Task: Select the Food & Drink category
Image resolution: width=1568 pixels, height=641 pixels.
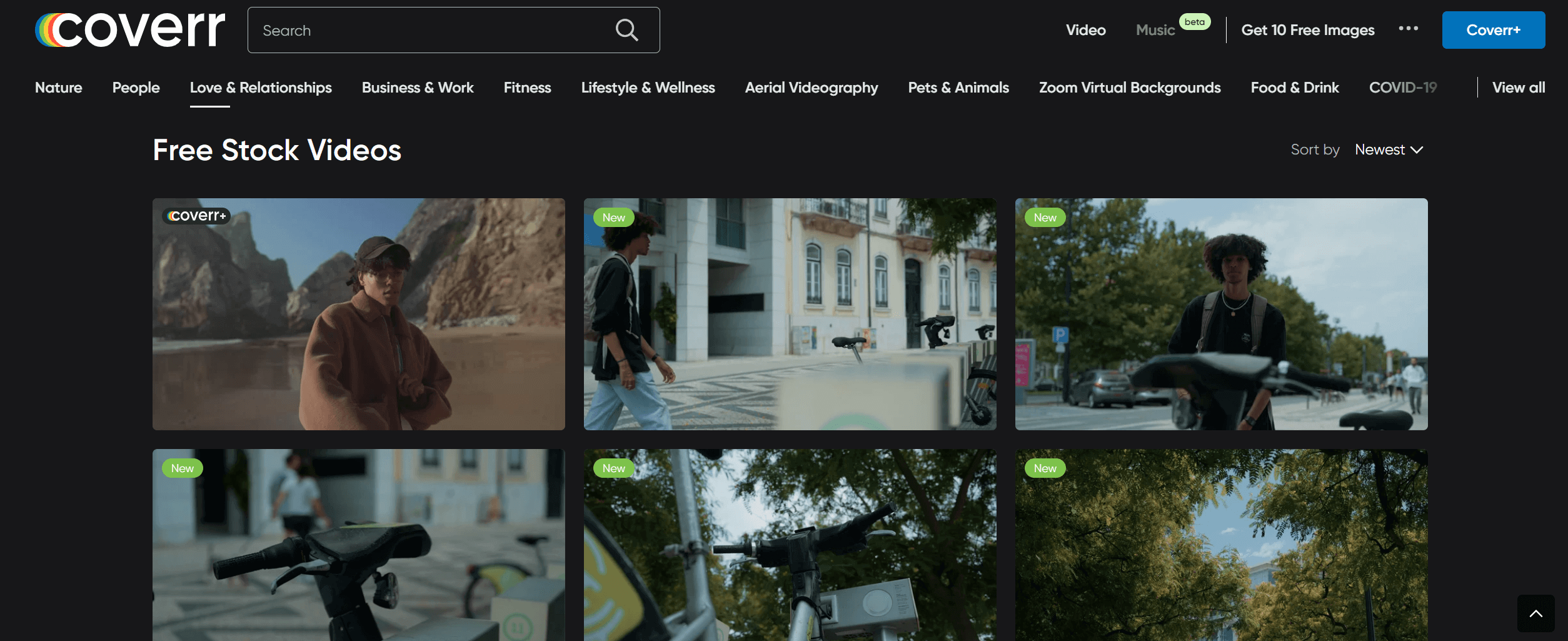Action: click(x=1294, y=88)
